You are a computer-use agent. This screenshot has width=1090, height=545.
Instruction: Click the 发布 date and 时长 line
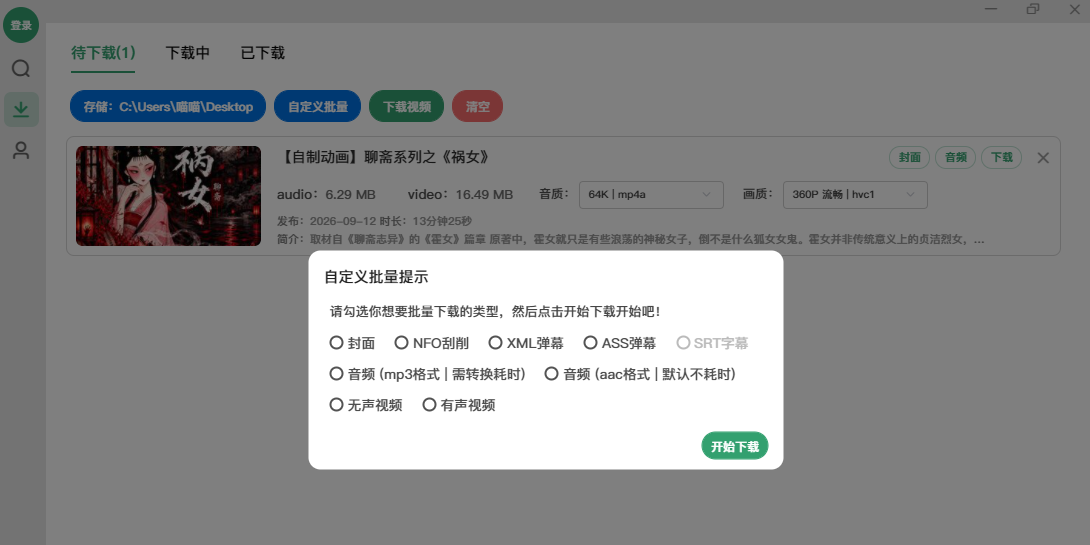point(374,222)
